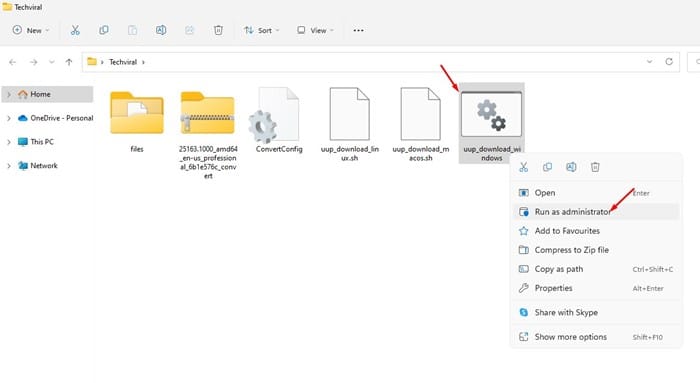Select Home in the navigation pane

click(x=47, y=94)
